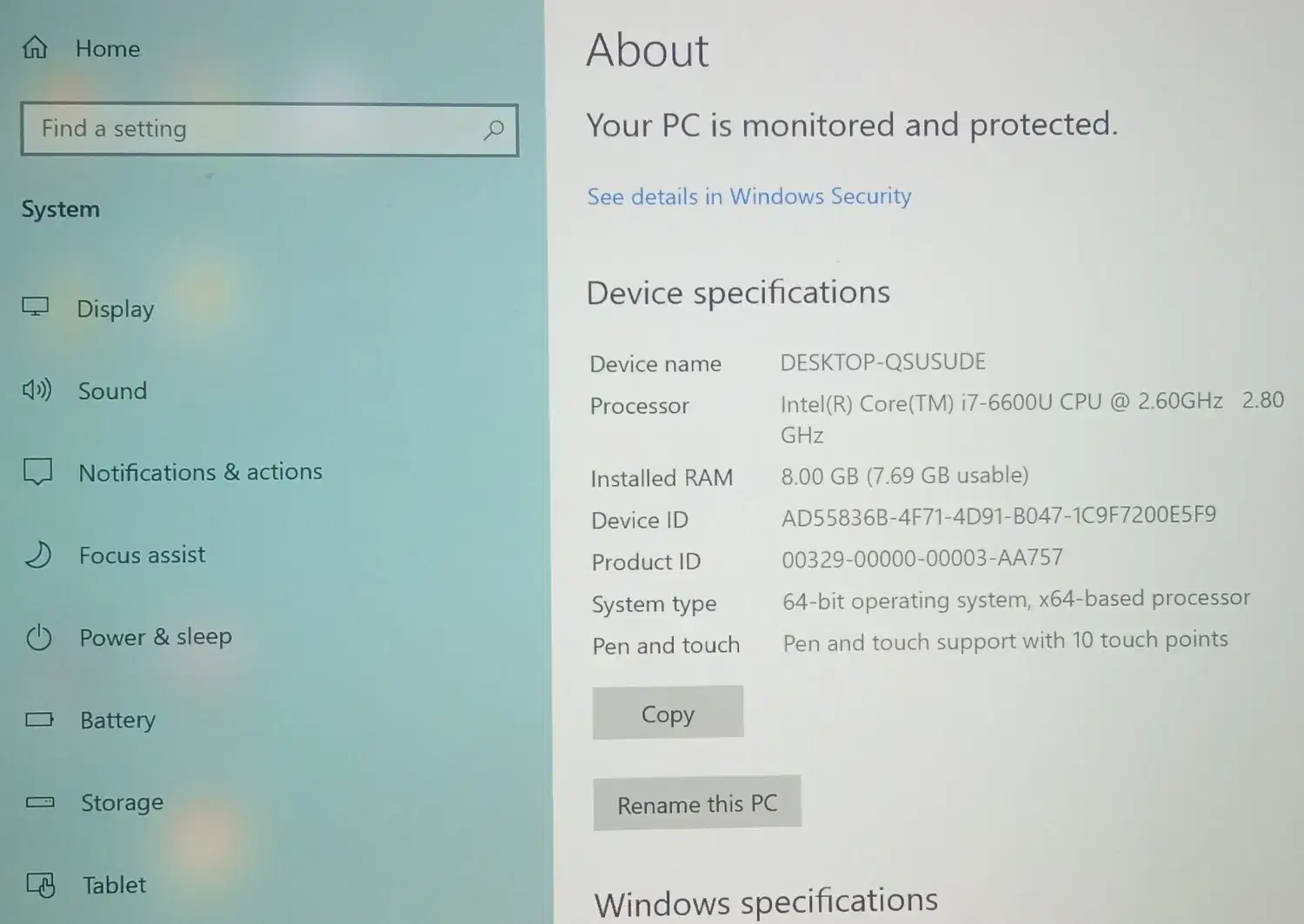Click the Tablet icon in sidebar
The width and height of the screenshot is (1304, 924).
coord(41,884)
